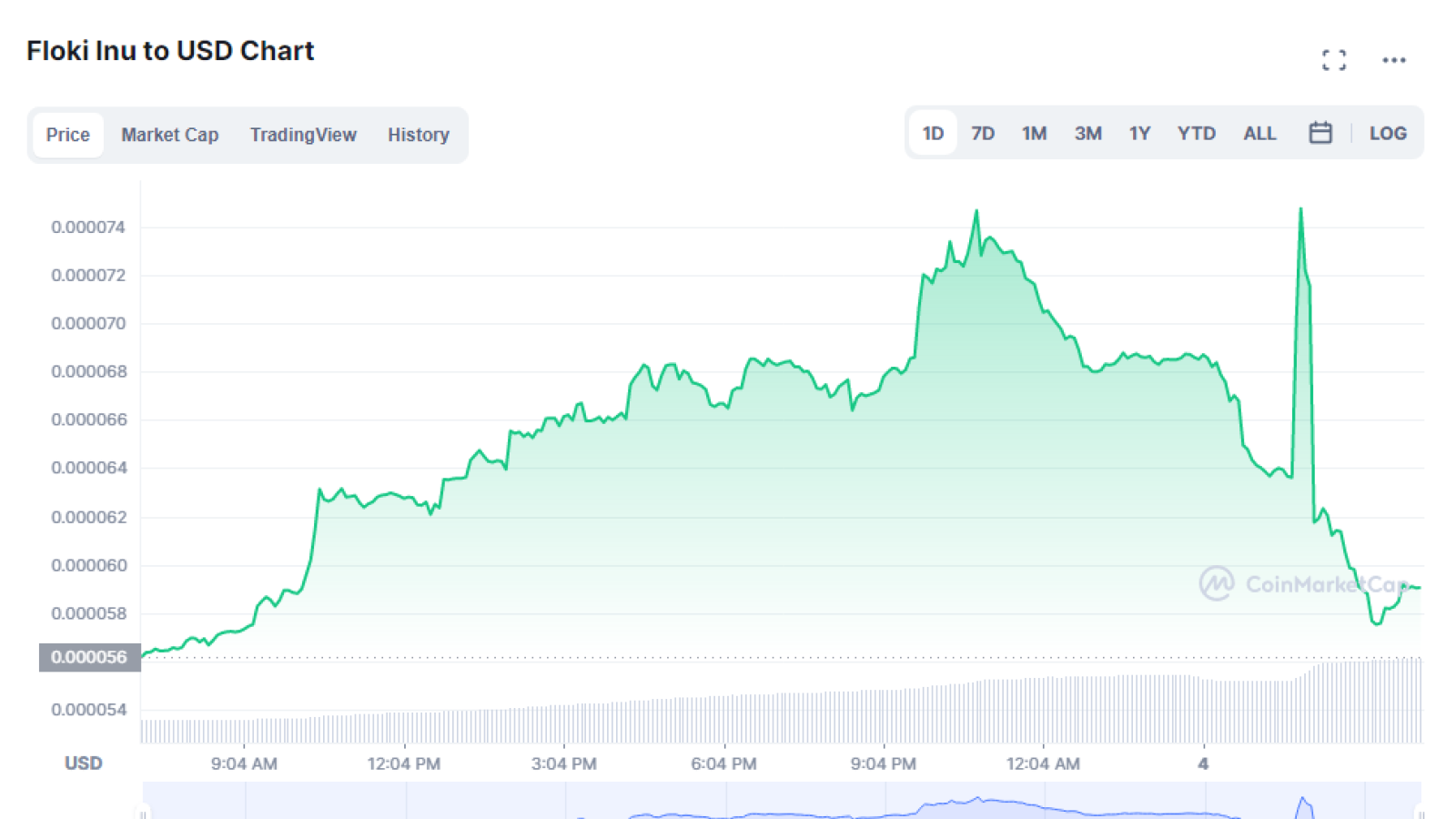
Task: Click the 0.000060 price axis label
Action: click(x=88, y=565)
